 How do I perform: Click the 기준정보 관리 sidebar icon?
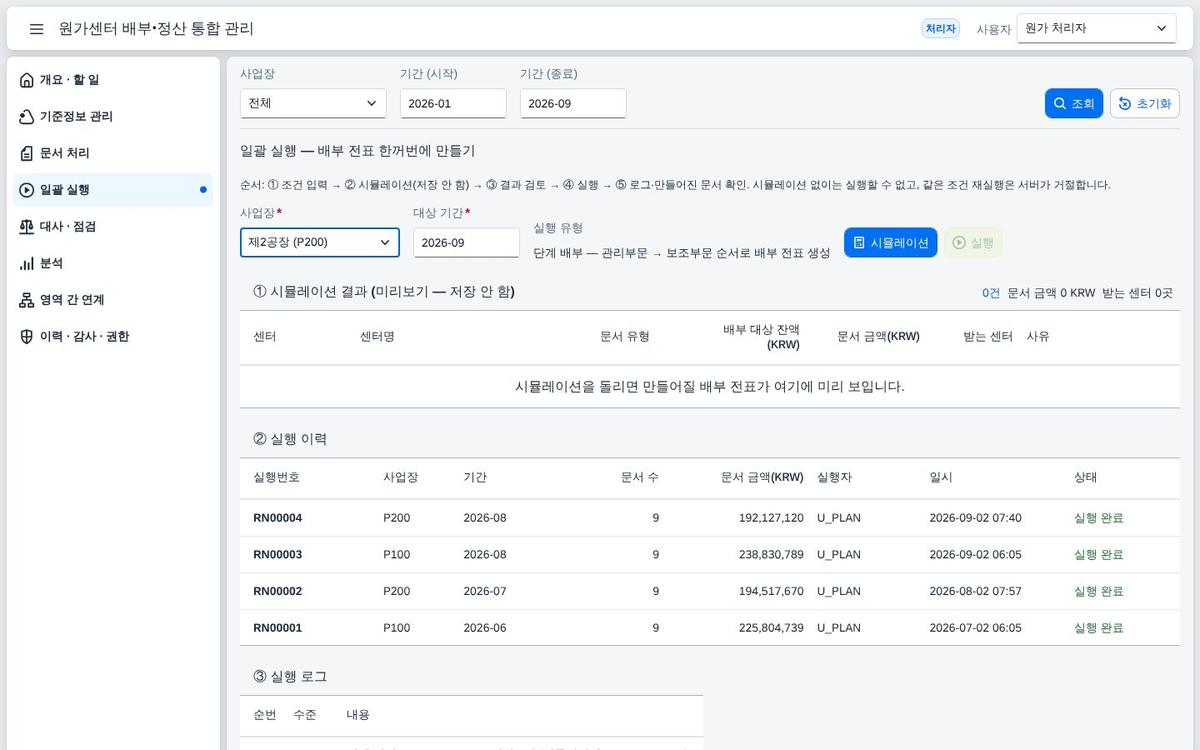coord(27,117)
